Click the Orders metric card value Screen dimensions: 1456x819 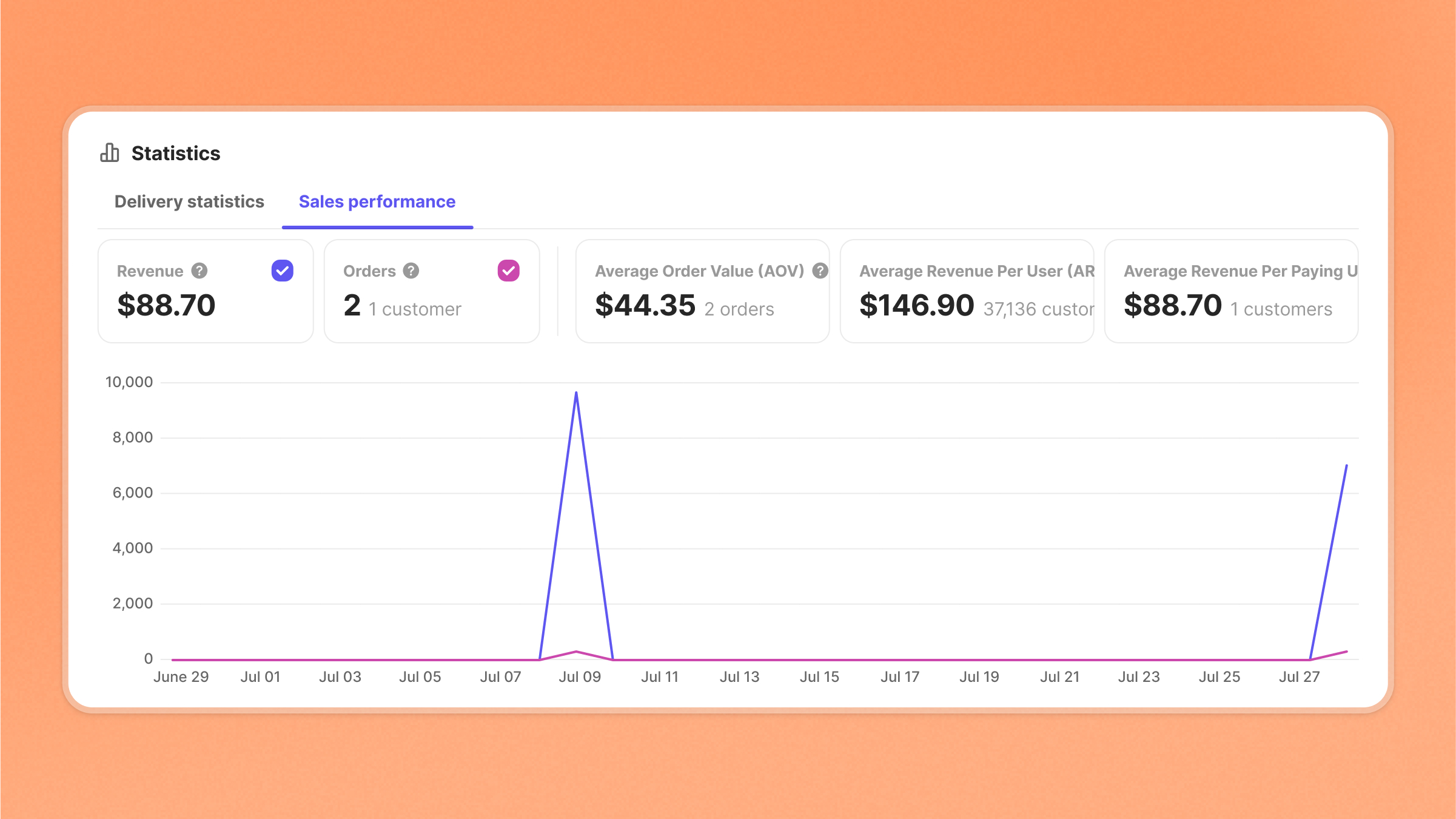pyautogui.click(x=352, y=305)
